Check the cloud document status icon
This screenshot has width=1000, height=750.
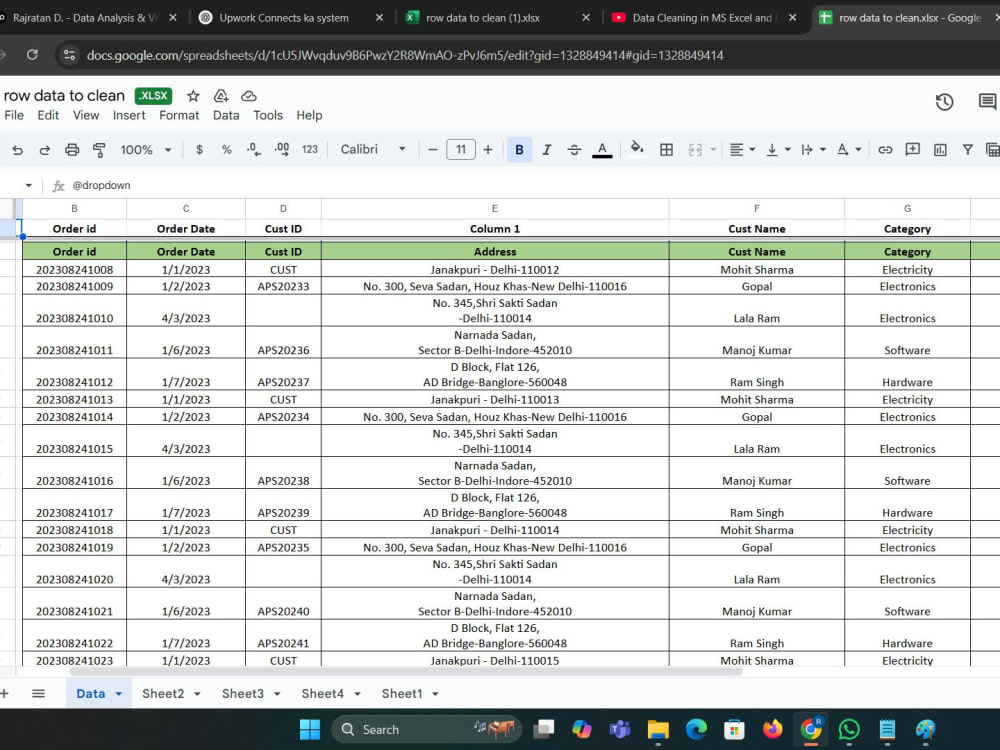coord(249,96)
